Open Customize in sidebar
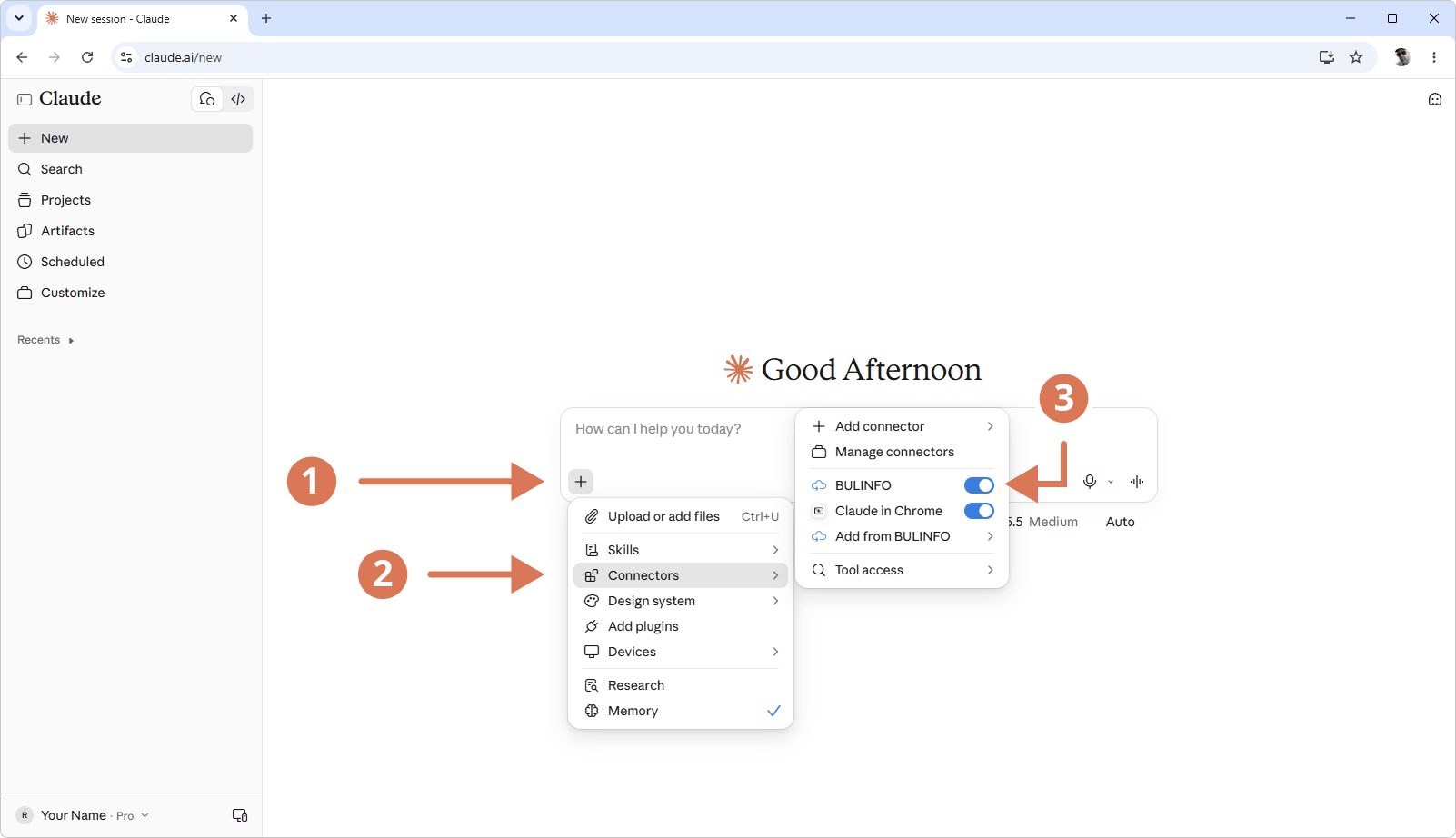 tap(130, 293)
